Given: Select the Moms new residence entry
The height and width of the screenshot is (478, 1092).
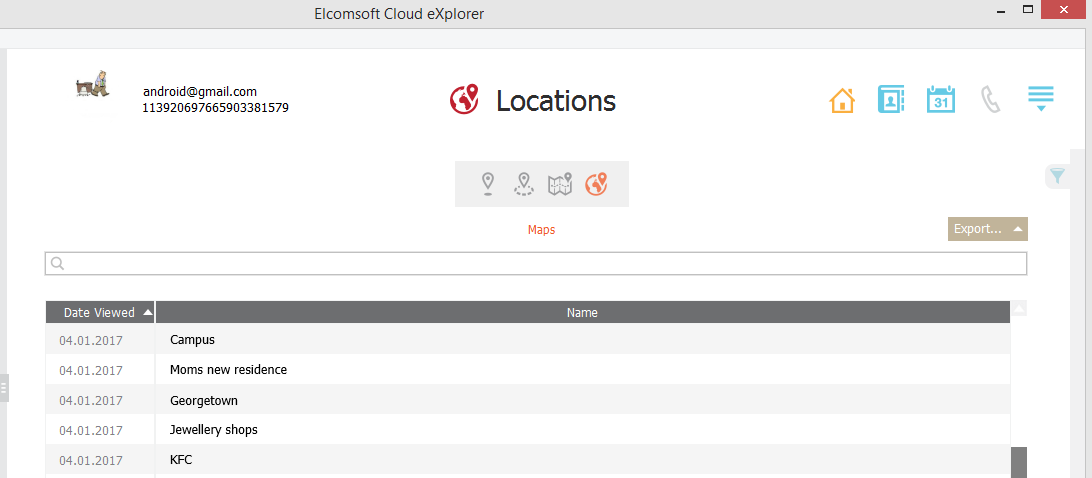Looking at the screenshot, I should pos(228,370).
